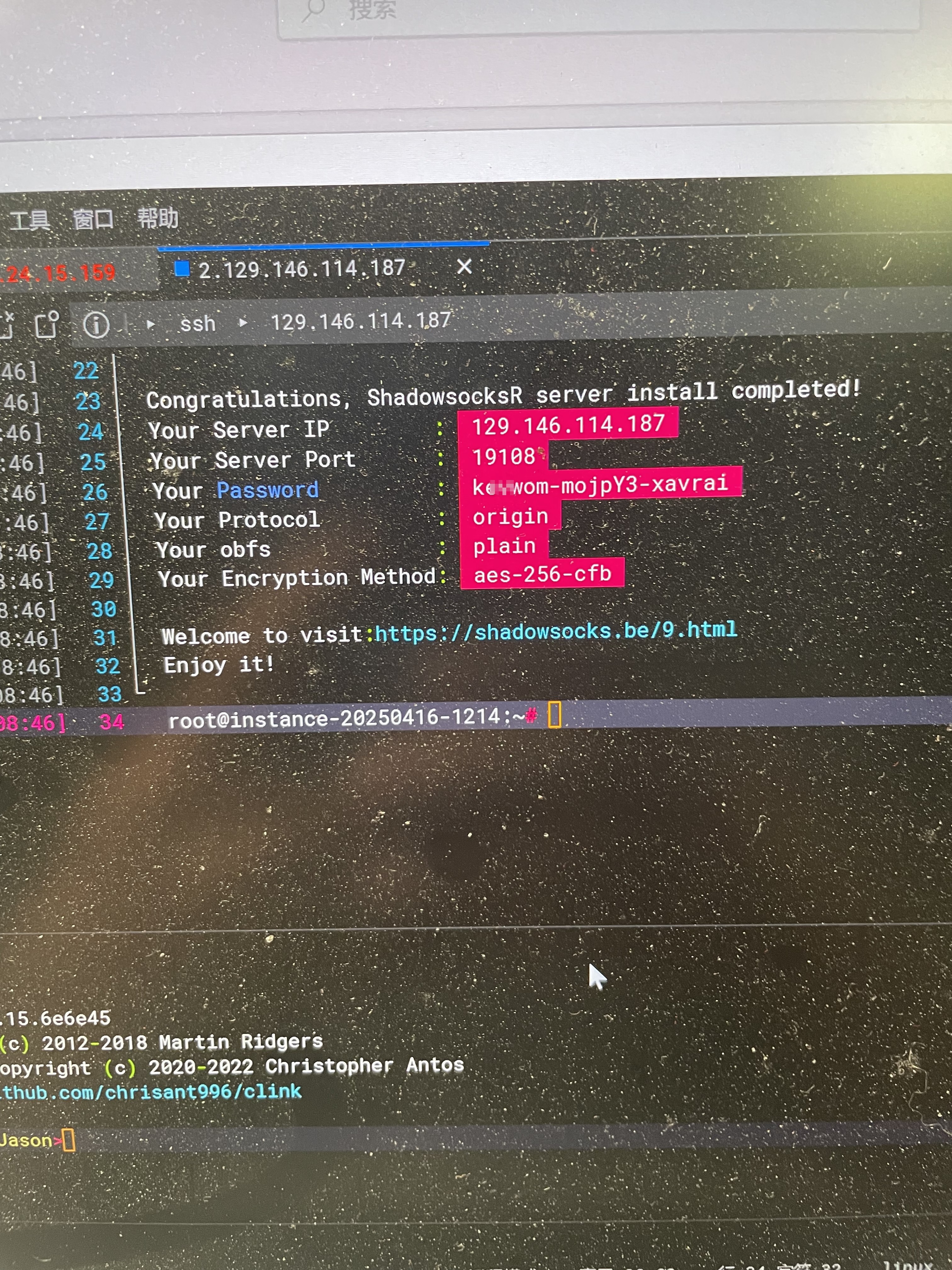This screenshot has height=1270, width=952.
Task: Click line number 22 in the gutter
Action: [86, 371]
